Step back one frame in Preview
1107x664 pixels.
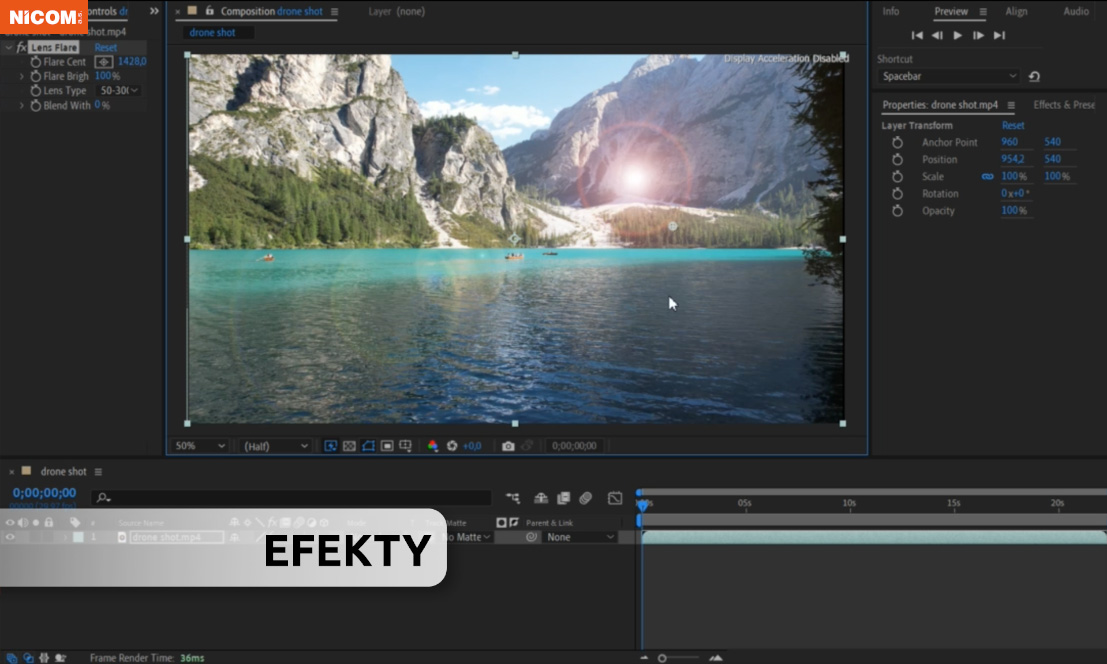(x=937, y=35)
